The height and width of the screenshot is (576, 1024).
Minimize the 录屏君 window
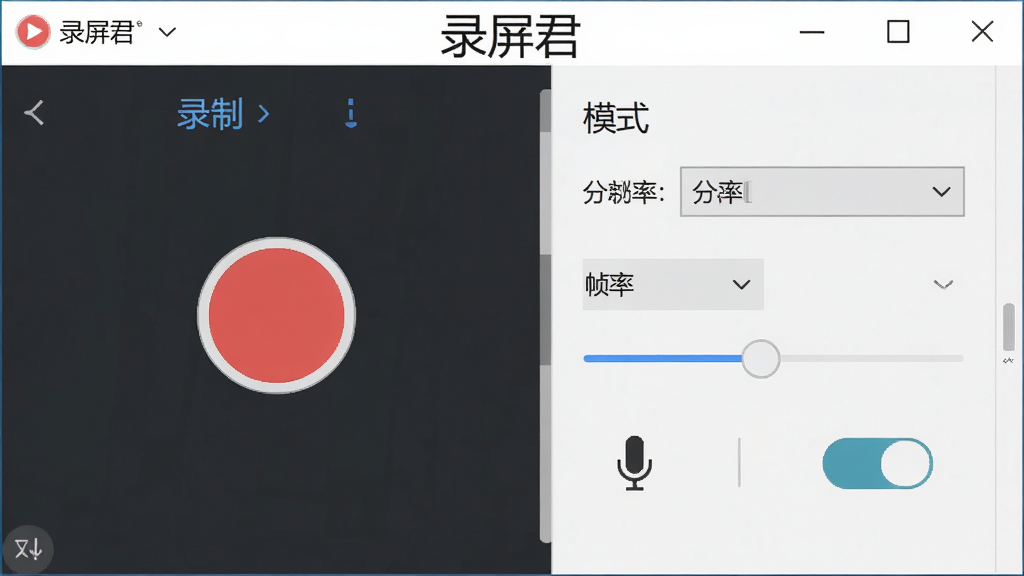(x=812, y=31)
